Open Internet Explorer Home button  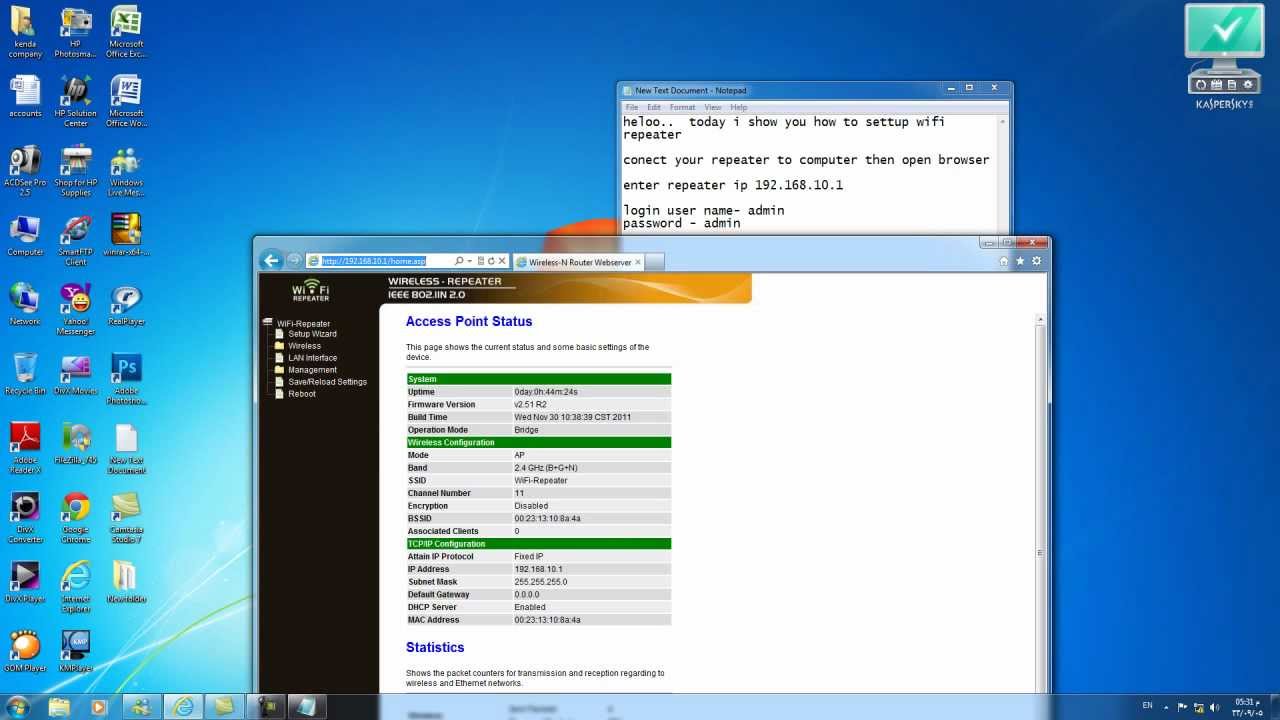[1004, 261]
